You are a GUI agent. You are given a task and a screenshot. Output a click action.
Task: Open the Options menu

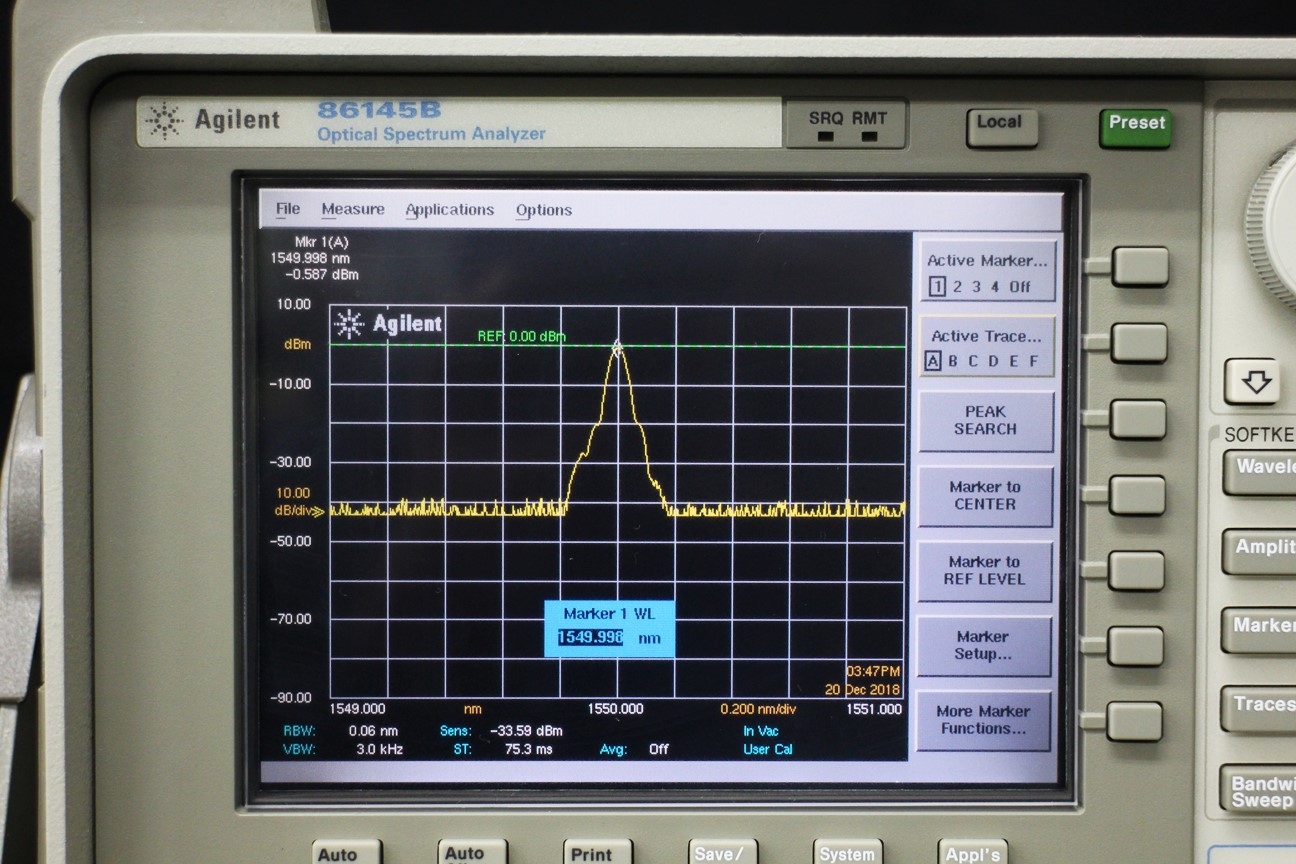544,210
